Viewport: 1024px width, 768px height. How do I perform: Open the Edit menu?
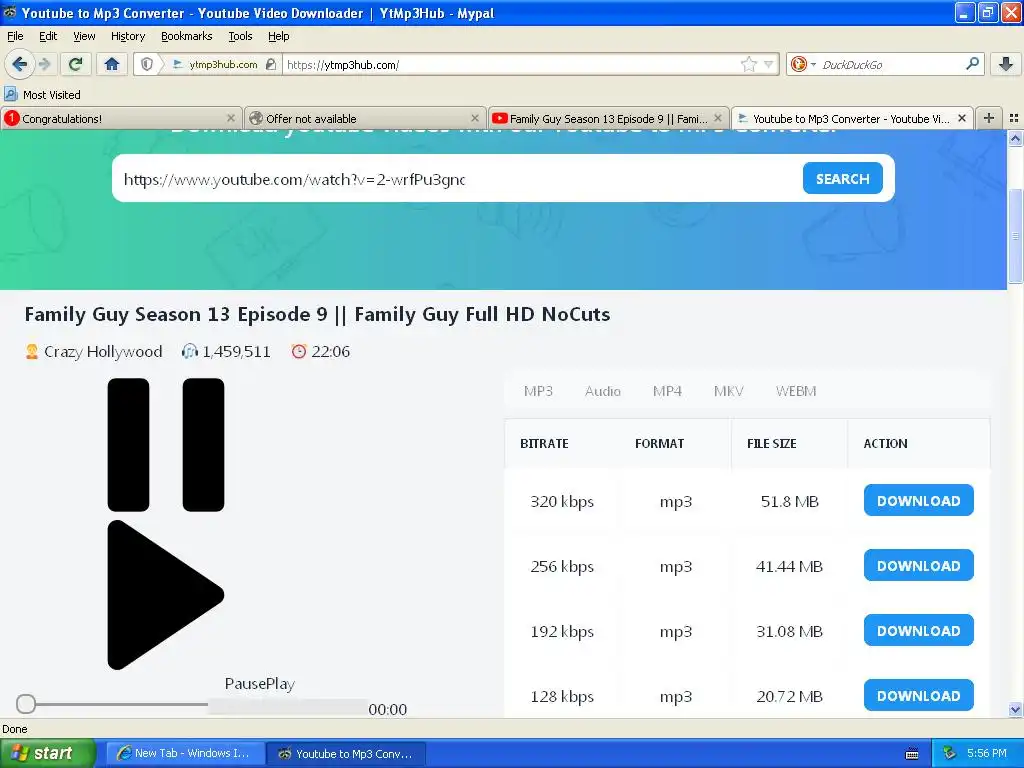48,36
